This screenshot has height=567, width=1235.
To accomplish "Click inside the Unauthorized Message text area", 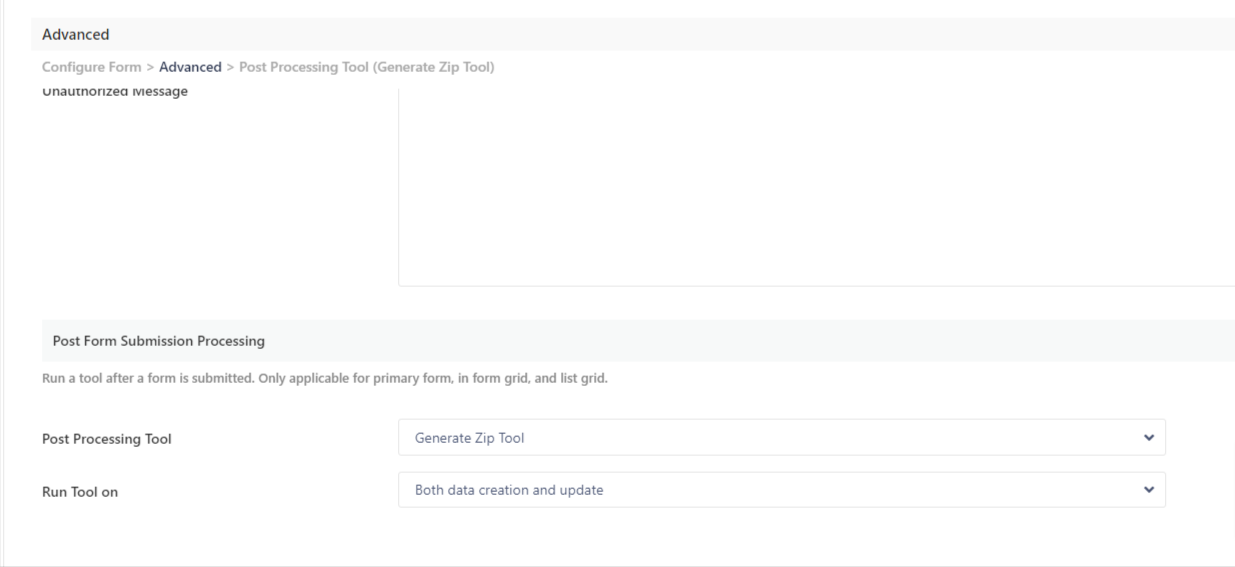I will (816, 186).
